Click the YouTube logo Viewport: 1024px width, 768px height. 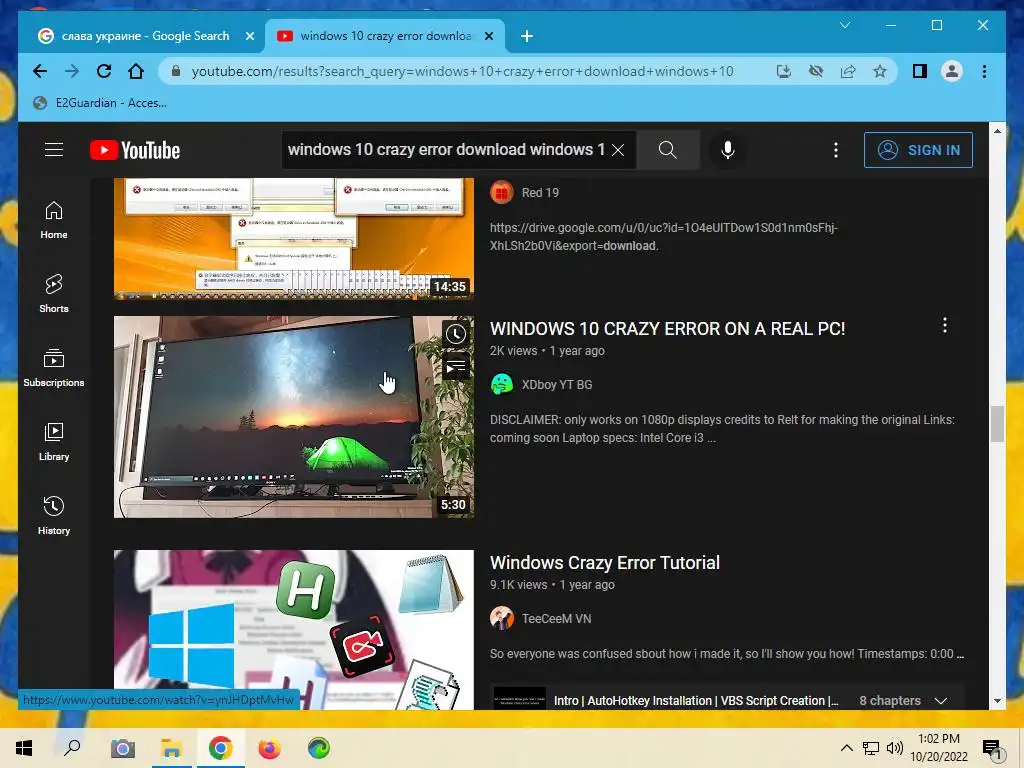pos(135,150)
